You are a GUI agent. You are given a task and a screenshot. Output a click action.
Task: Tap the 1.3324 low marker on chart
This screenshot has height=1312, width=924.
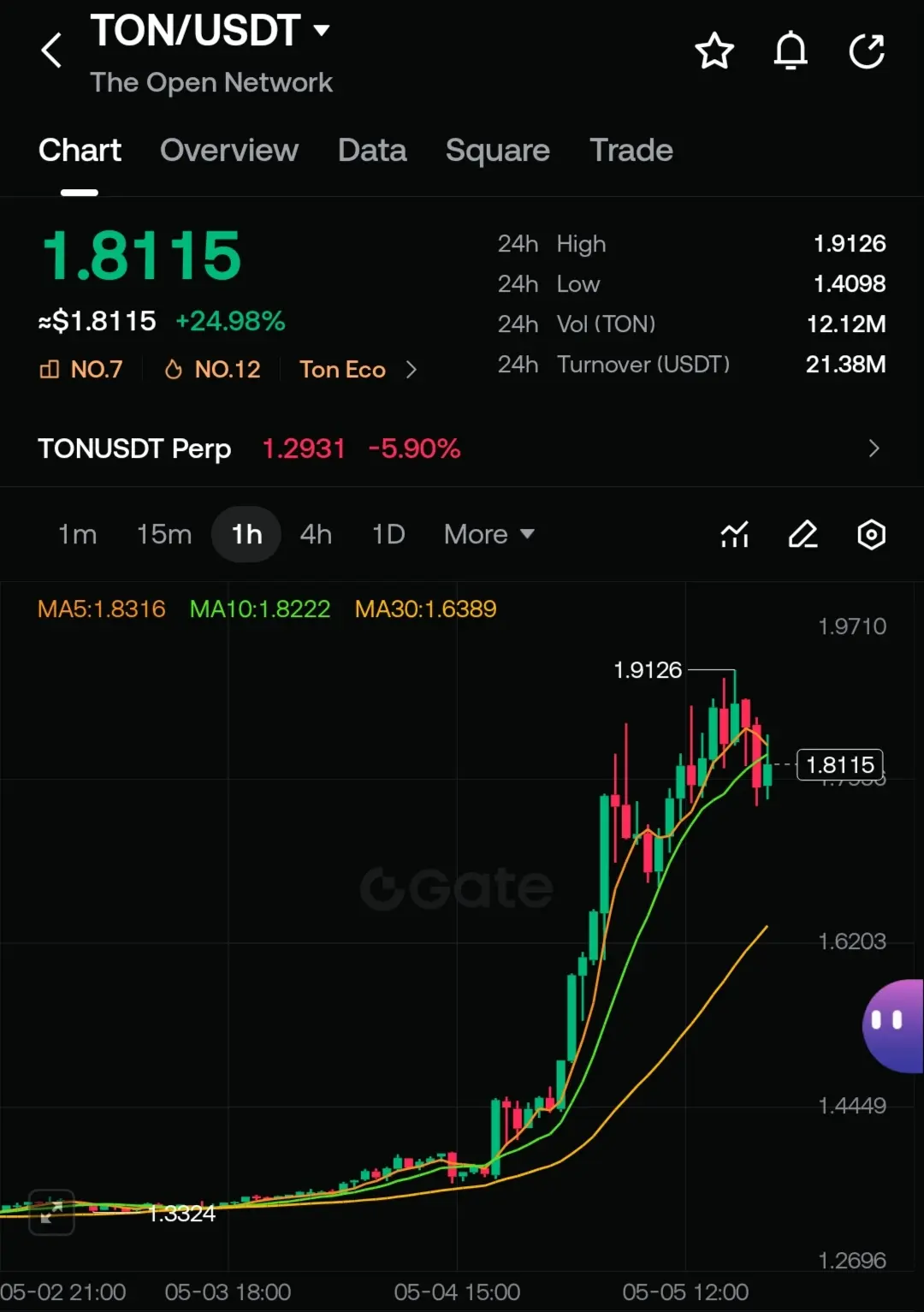[x=182, y=1214]
